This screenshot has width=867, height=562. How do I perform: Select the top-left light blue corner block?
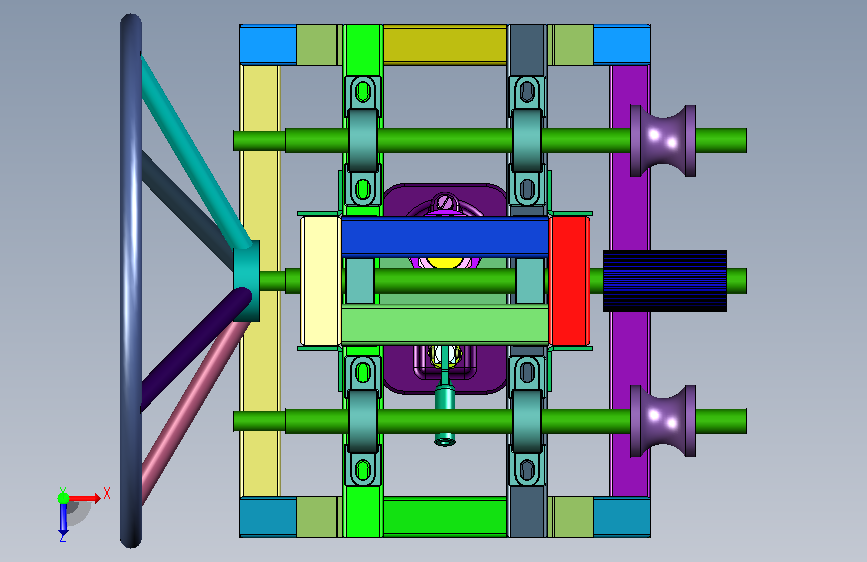268,44
